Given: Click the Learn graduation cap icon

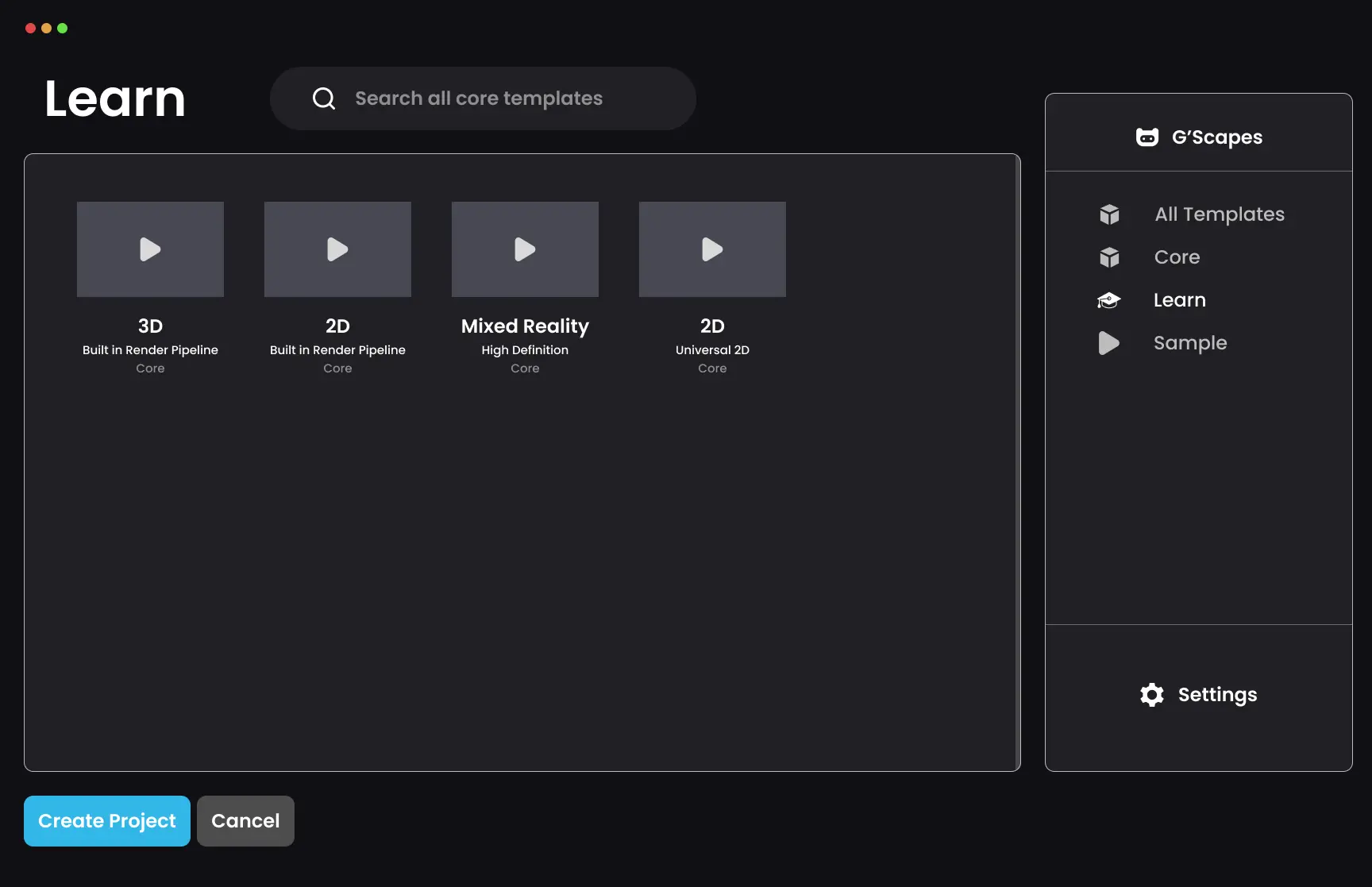Looking at the screenshot, I should click(1109, 300).
